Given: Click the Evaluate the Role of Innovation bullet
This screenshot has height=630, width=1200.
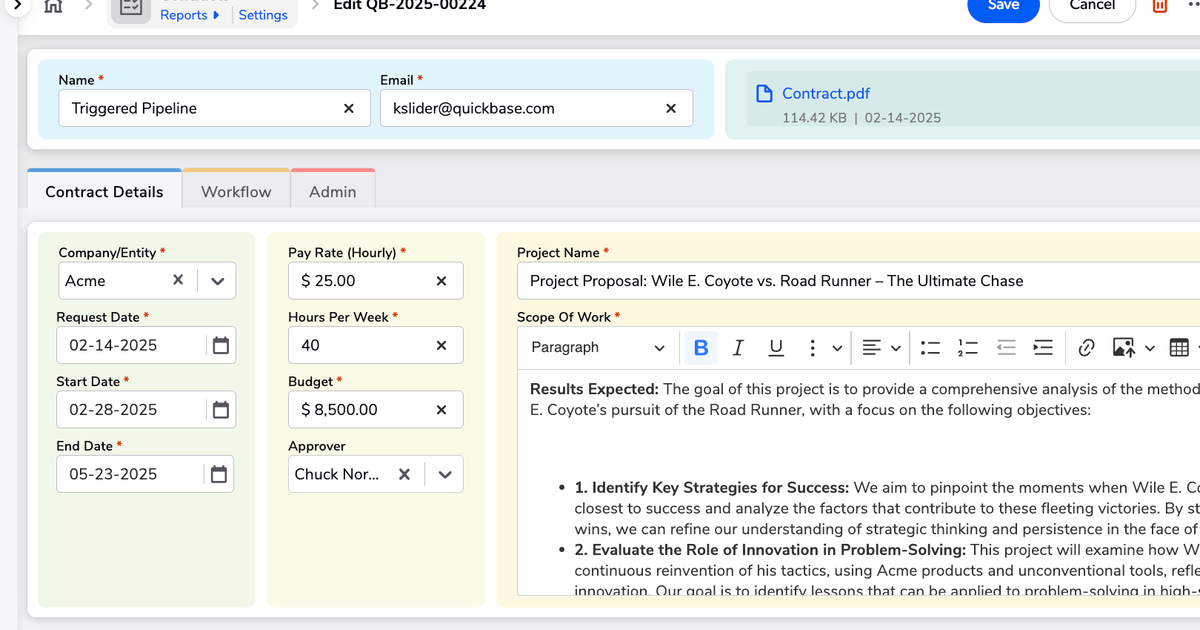Looking at the screenshot, I should coord(887,570).
